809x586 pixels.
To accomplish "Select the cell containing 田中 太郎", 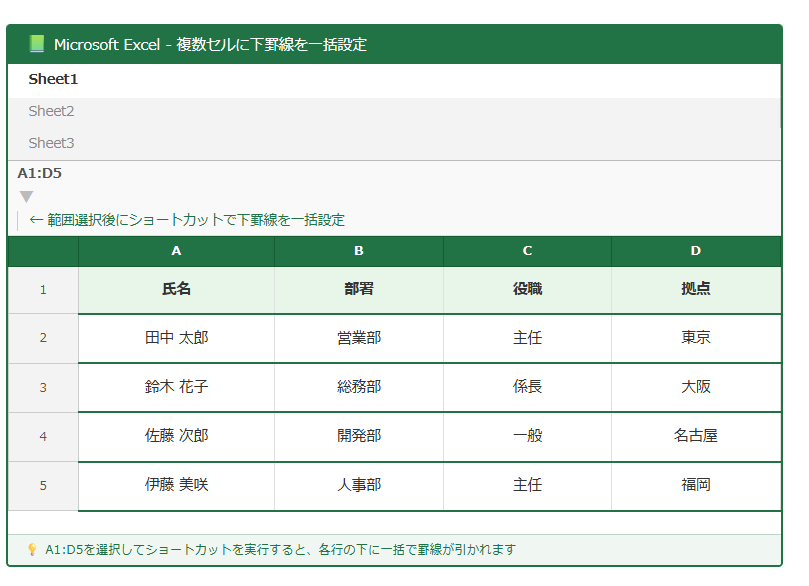I will (176, 338).
